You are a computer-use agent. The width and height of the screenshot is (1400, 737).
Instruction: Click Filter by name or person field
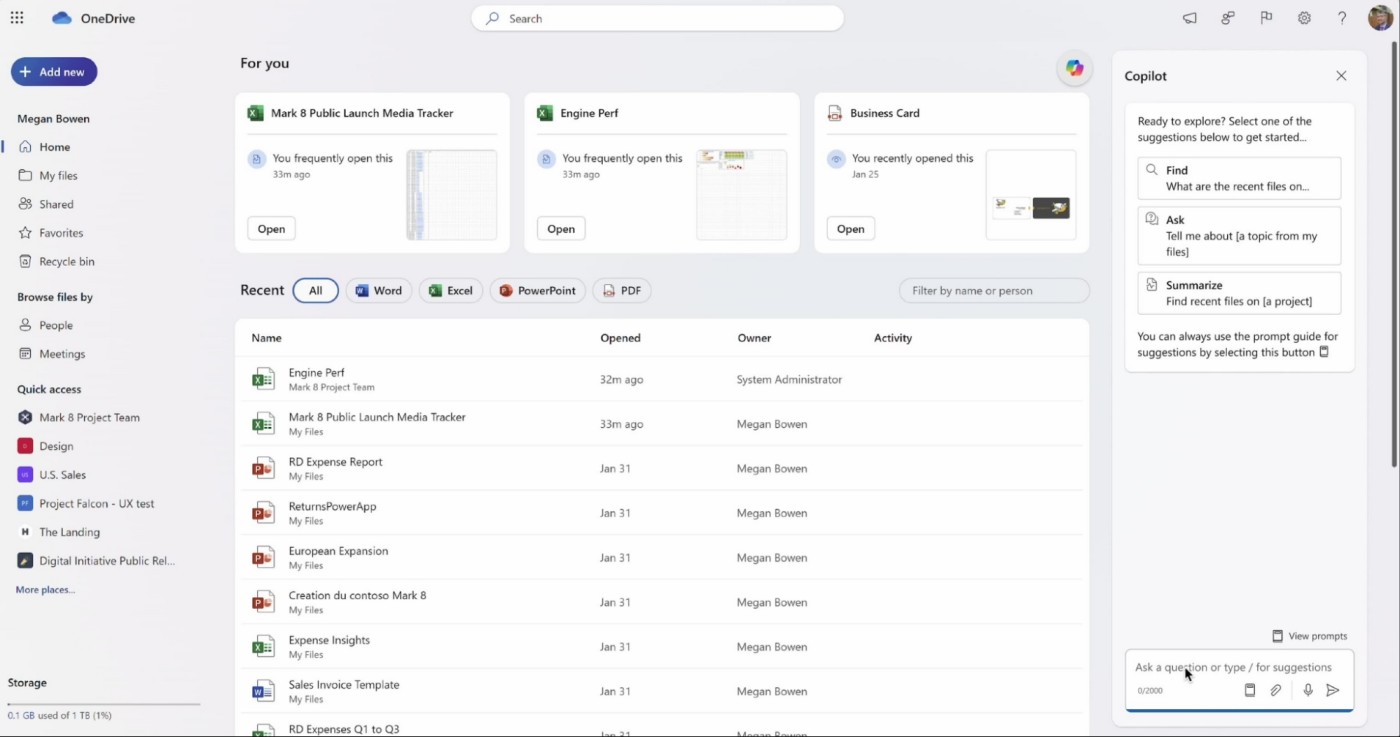point(994,291)
